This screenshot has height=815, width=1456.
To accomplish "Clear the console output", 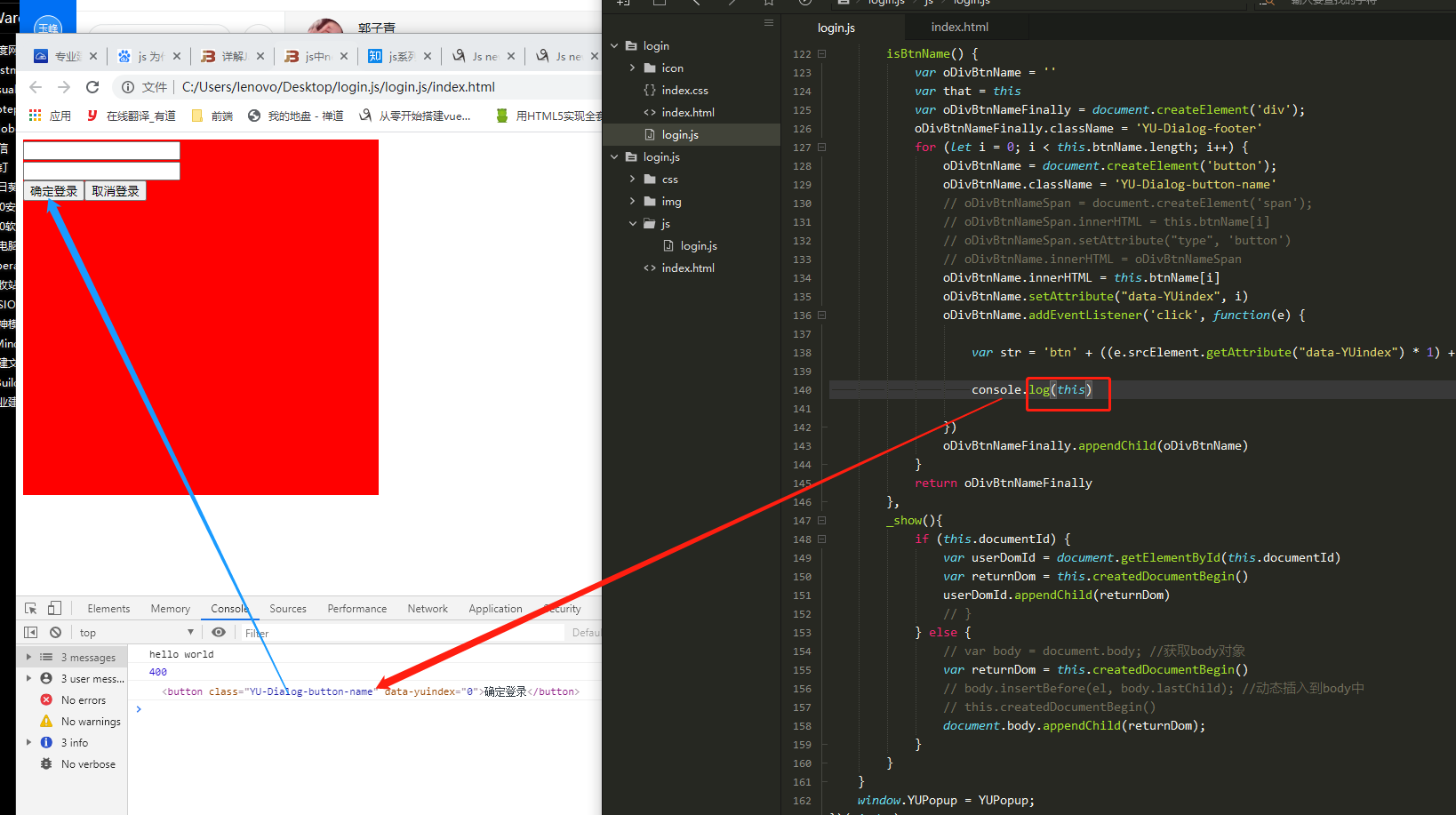I will pyautogui.click(x=55, y=632).
